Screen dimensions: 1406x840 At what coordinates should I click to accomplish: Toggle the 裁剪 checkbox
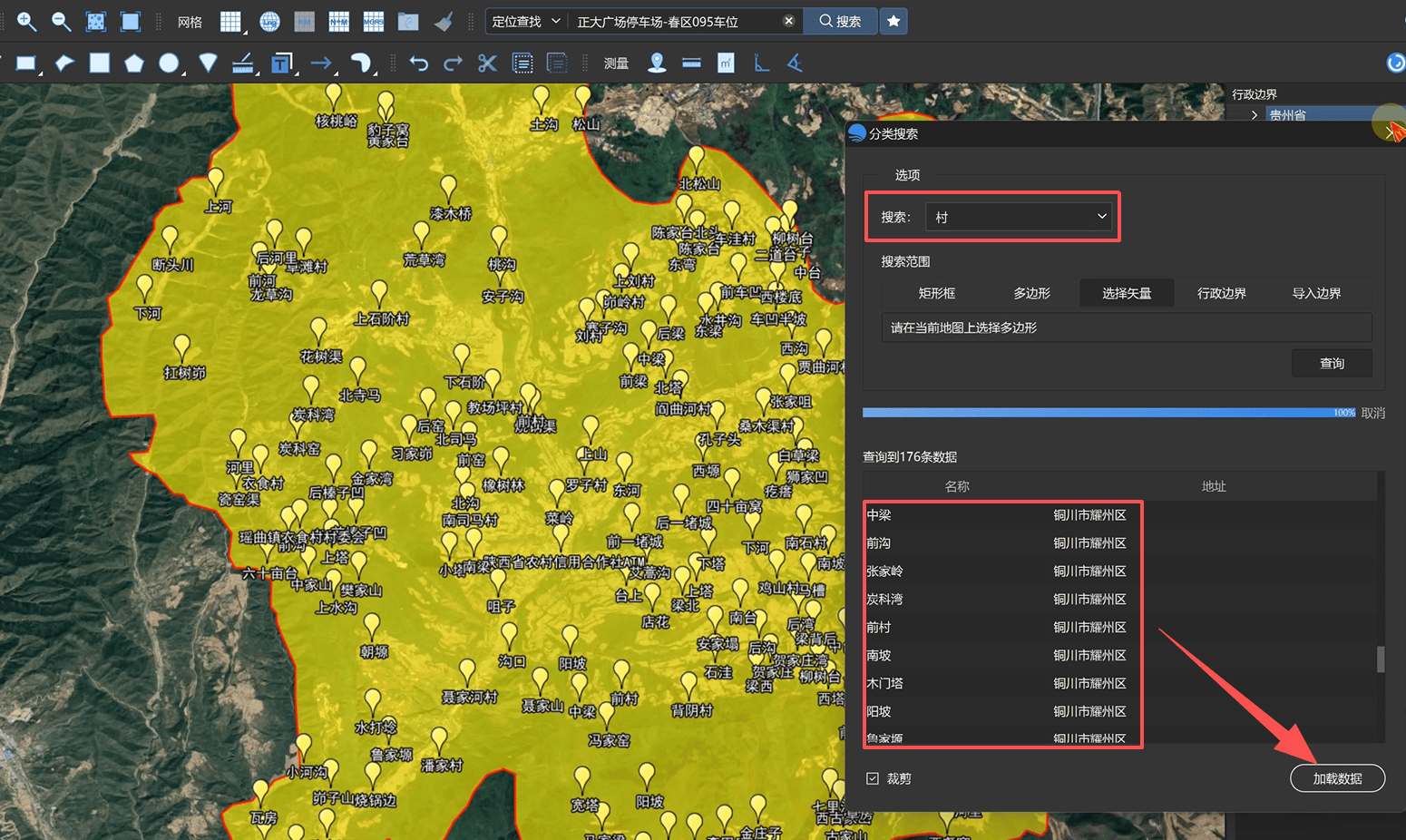[x=873, y=778]
